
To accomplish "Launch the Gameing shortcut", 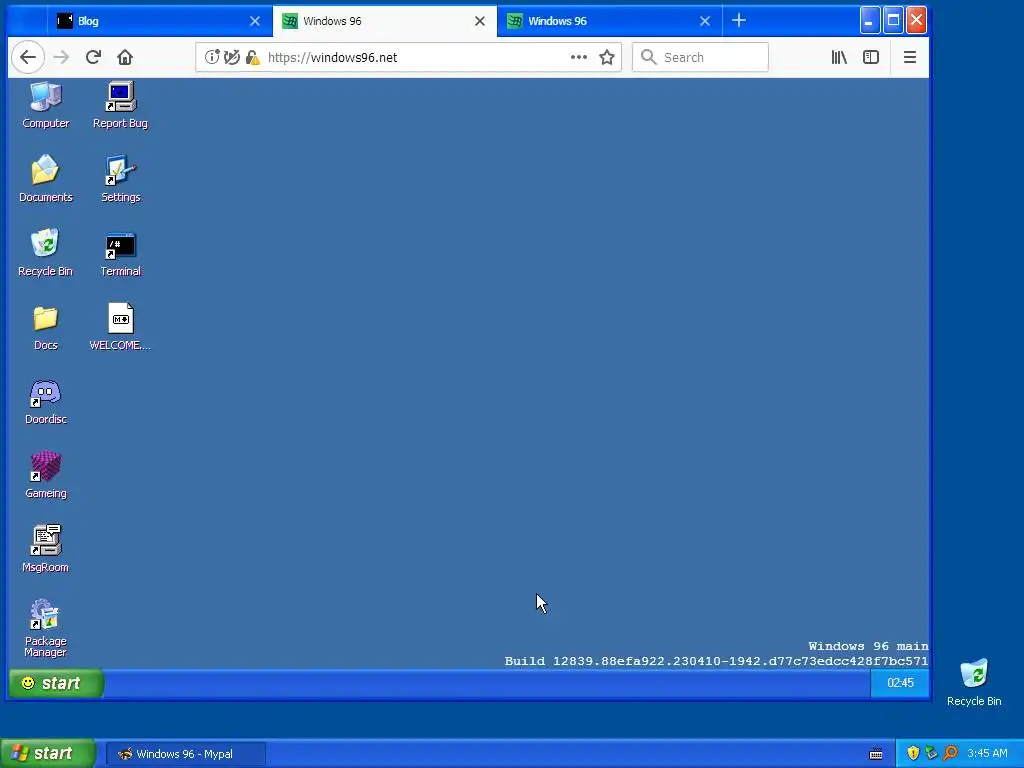I will click(x=45, y=475).
